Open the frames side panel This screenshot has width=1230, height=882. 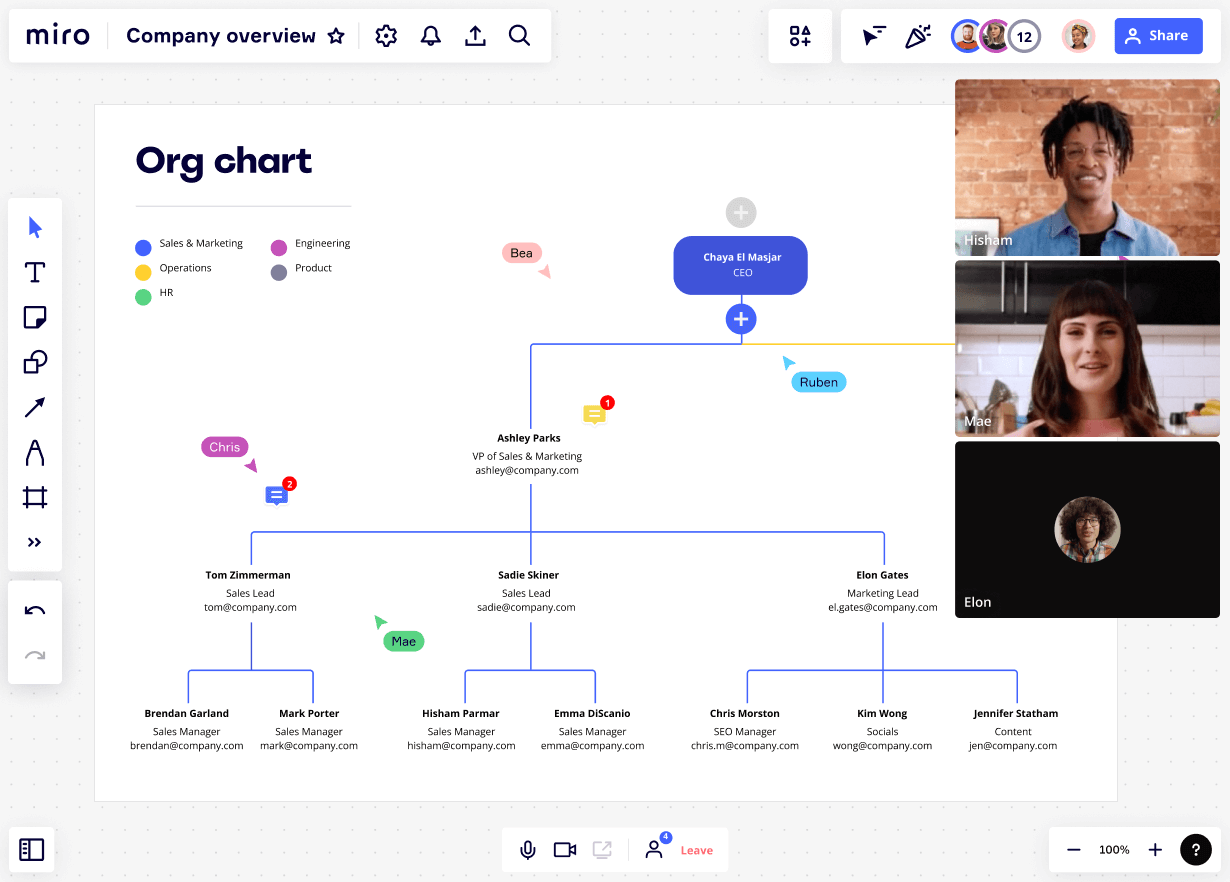(32, 850)
